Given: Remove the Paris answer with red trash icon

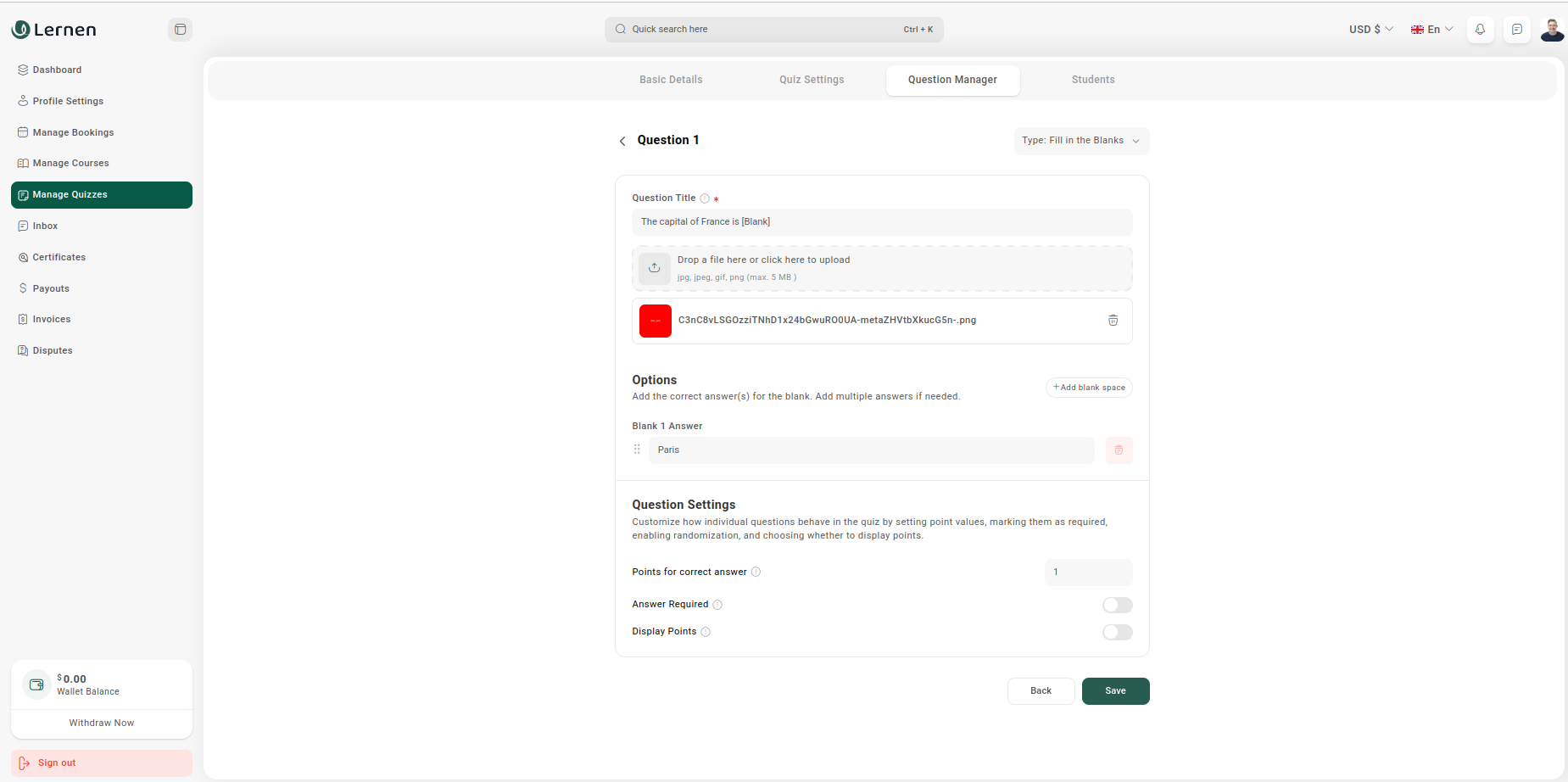Looking at the screenshot, I should pos(1119,450).
